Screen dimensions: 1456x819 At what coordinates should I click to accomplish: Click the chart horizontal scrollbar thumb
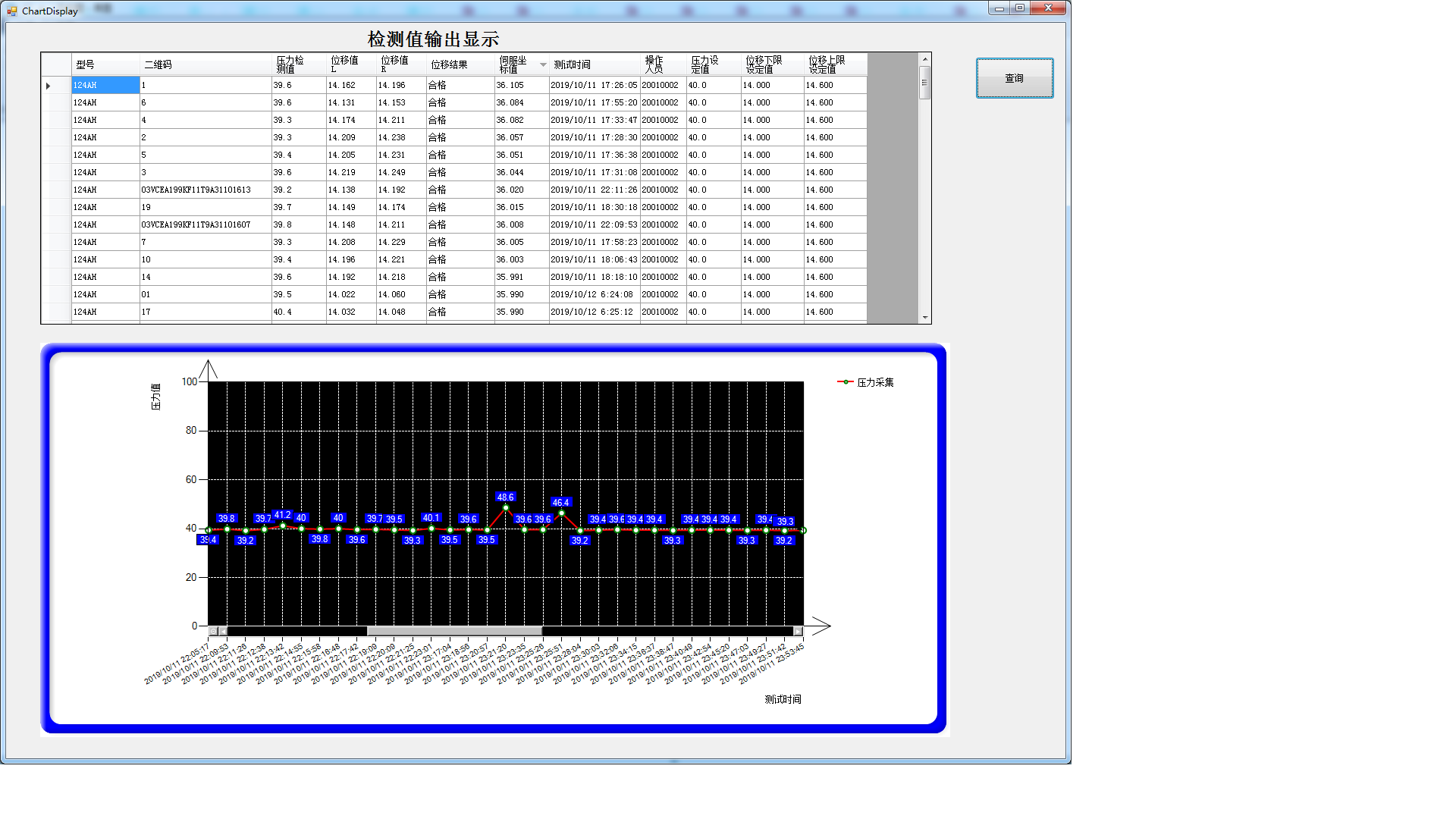tap(454, 631)
